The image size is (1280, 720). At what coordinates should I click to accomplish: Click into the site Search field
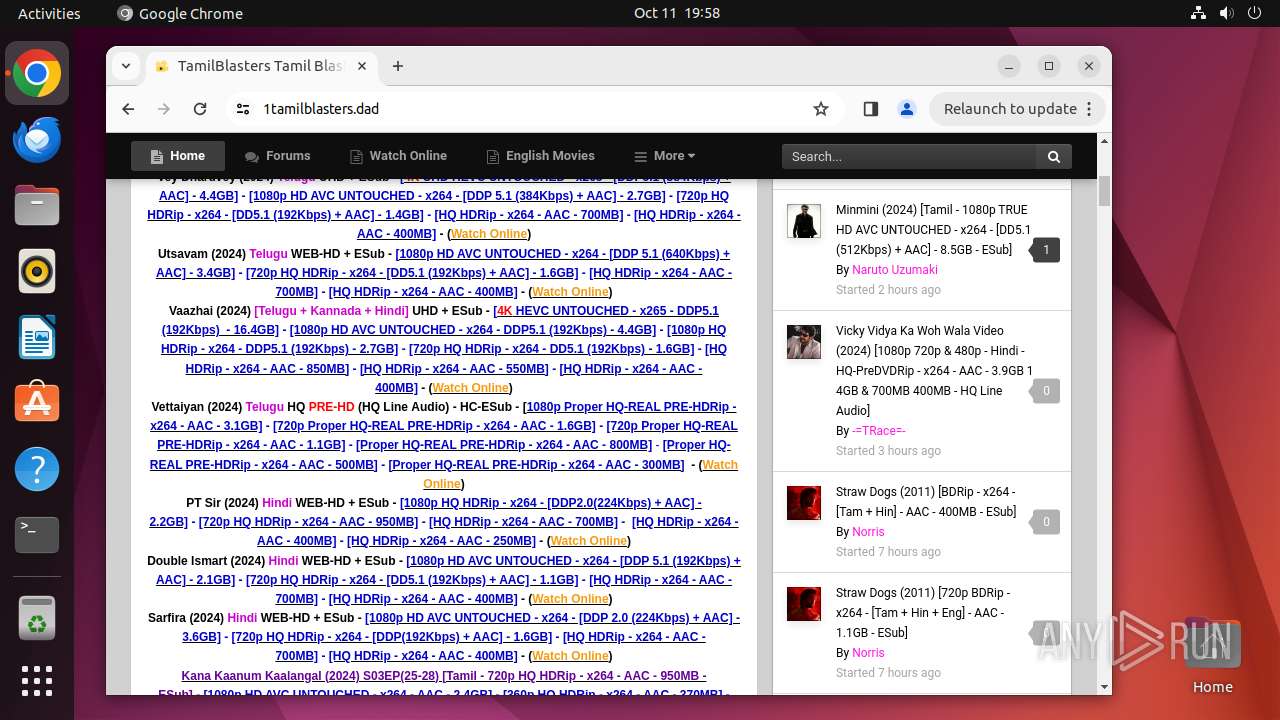point(910,156)
